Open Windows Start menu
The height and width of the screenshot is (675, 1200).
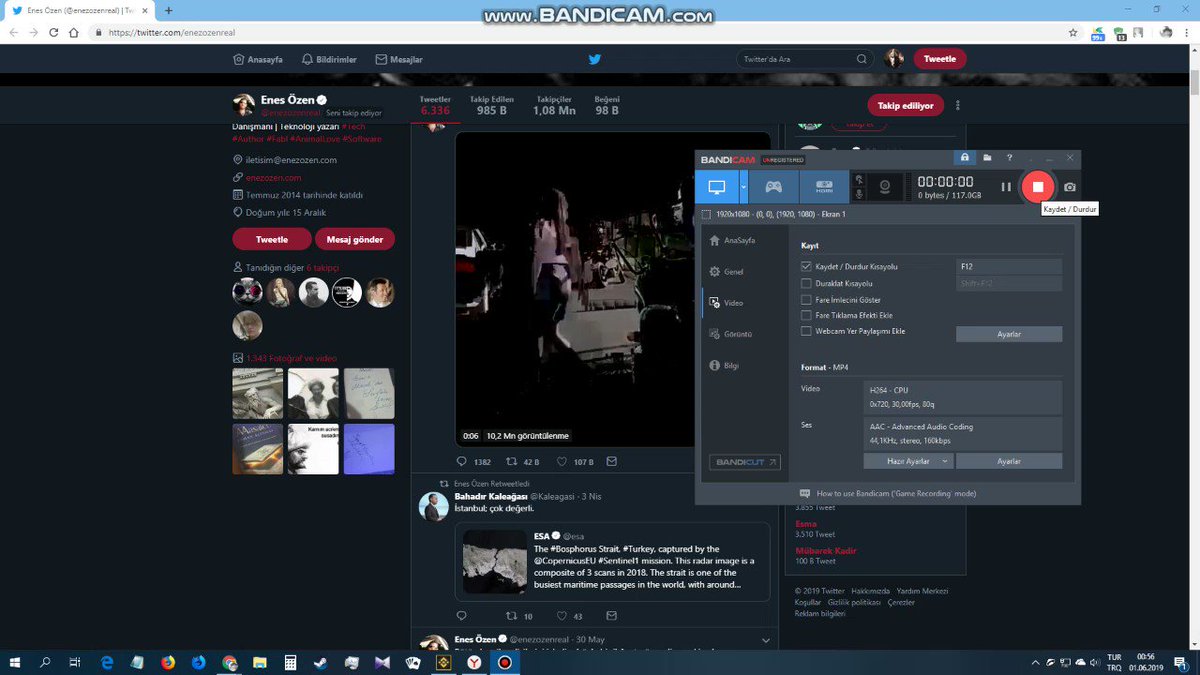pyautogui.click(x=15, y=662)
